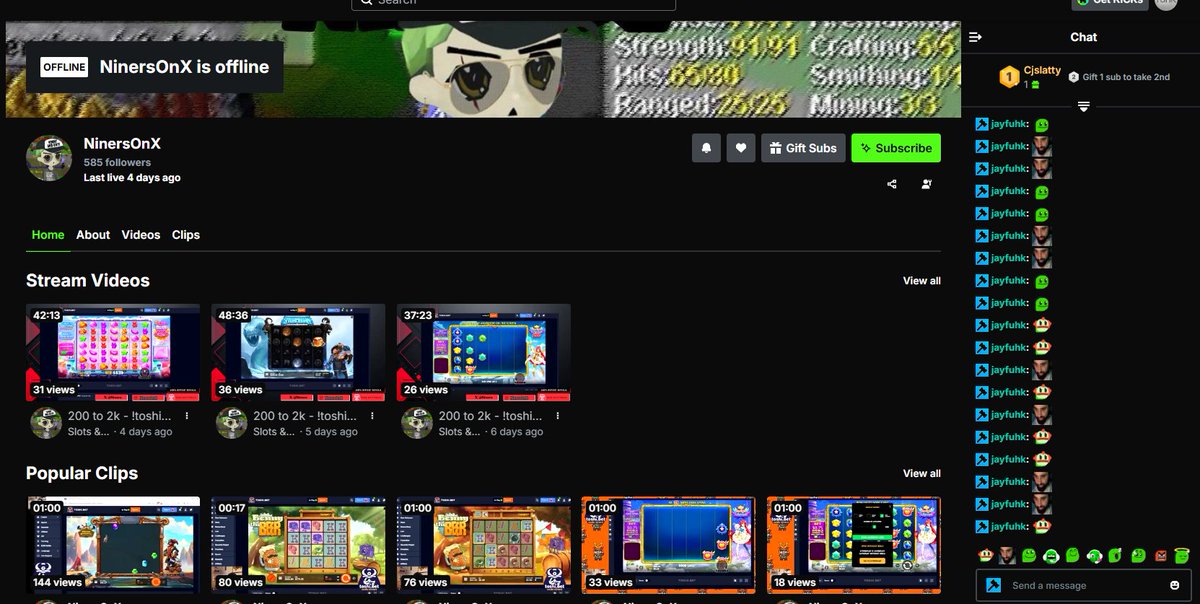Click the 'NinersOnX is offline' banner text
The width and height of the screenshot is (1200, 604).
coord(184,67)
